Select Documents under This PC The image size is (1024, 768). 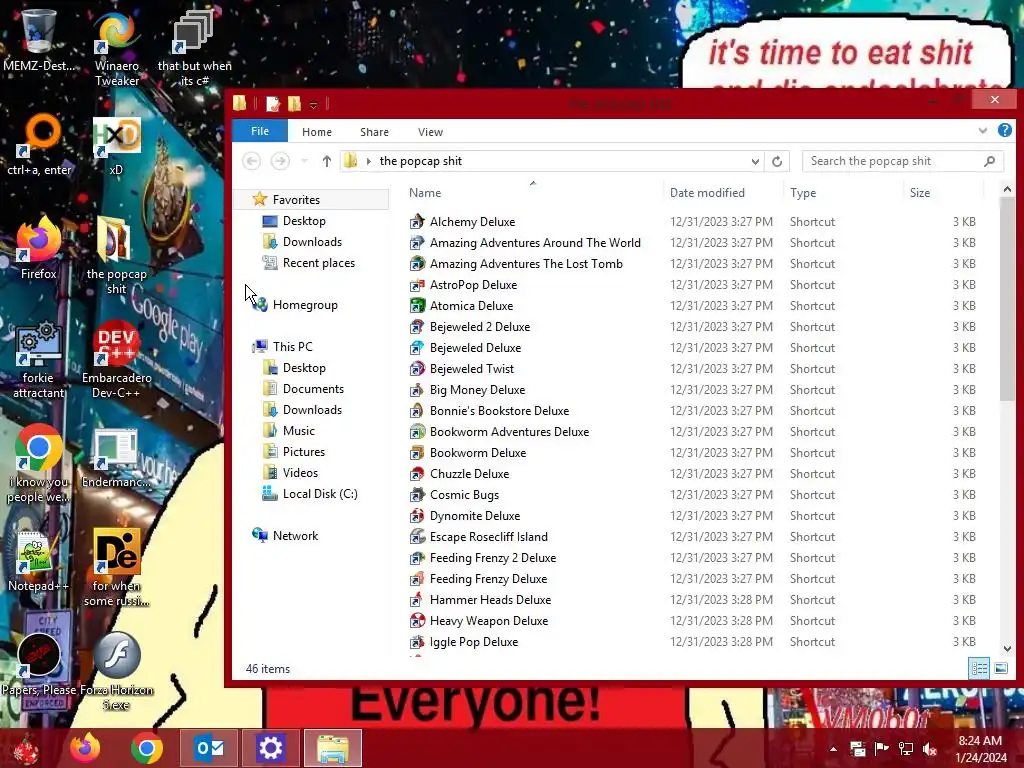[x=313, y=389]
